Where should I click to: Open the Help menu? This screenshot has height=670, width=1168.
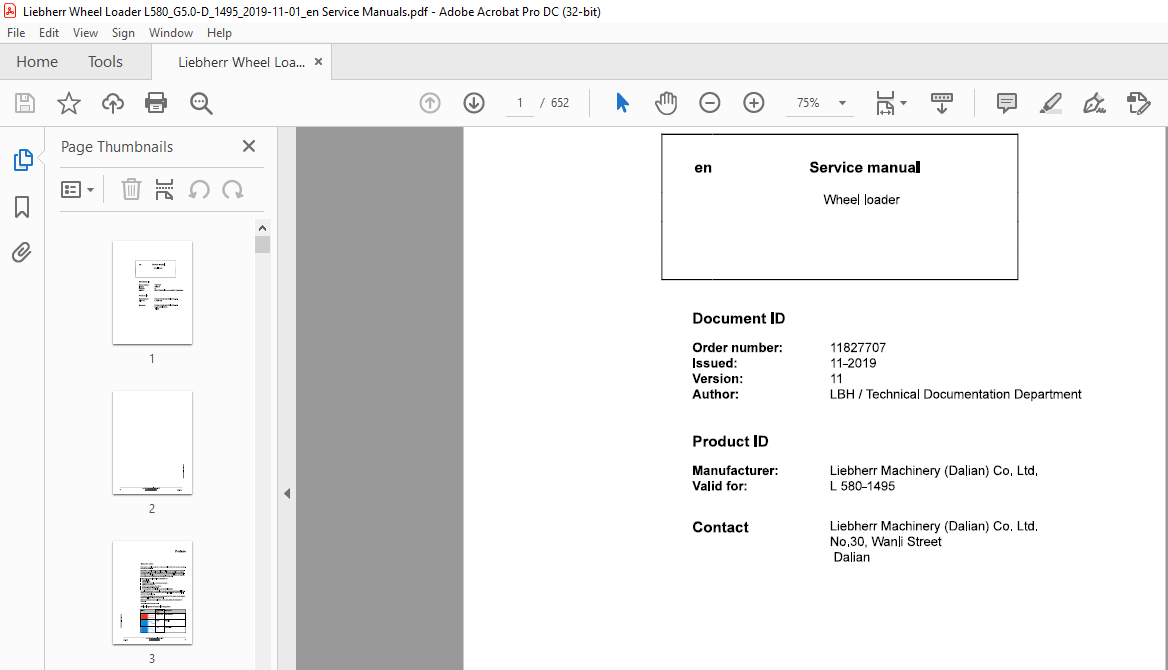pos(219,33)
